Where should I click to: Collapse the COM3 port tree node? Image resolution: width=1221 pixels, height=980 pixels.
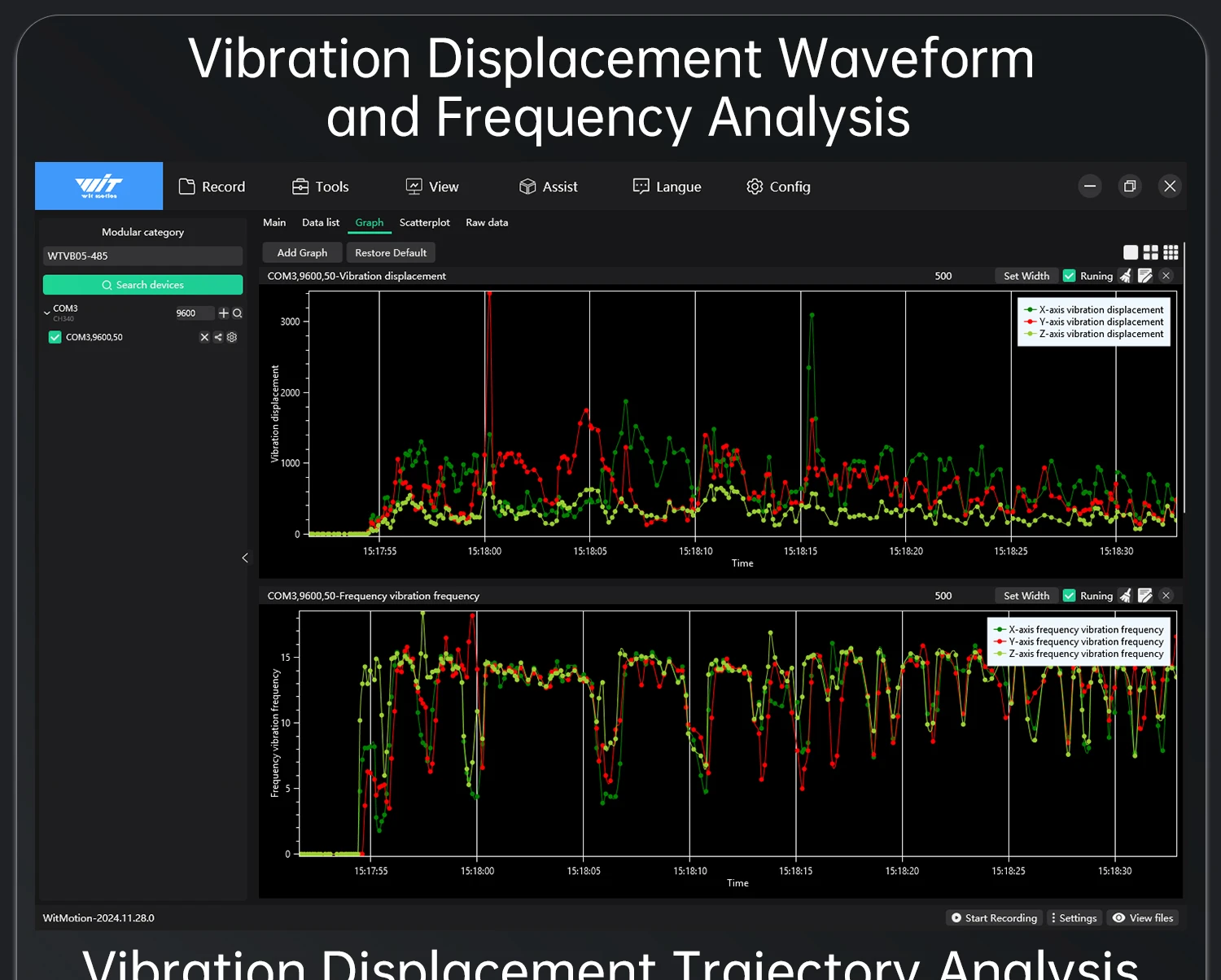[x=47, y=313]
